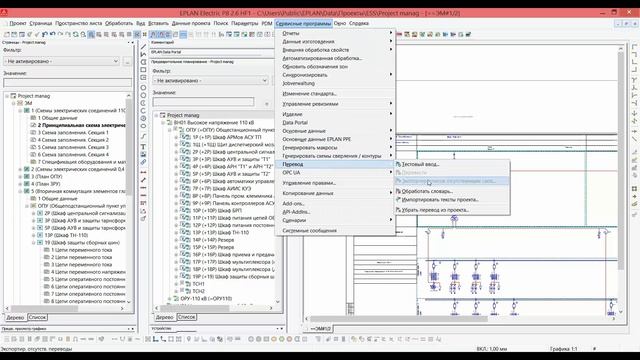Viewport: 640px width, 360px height.
Task: Click the EPLAN application icon in the title bar
Action: [x=4, y=13]
